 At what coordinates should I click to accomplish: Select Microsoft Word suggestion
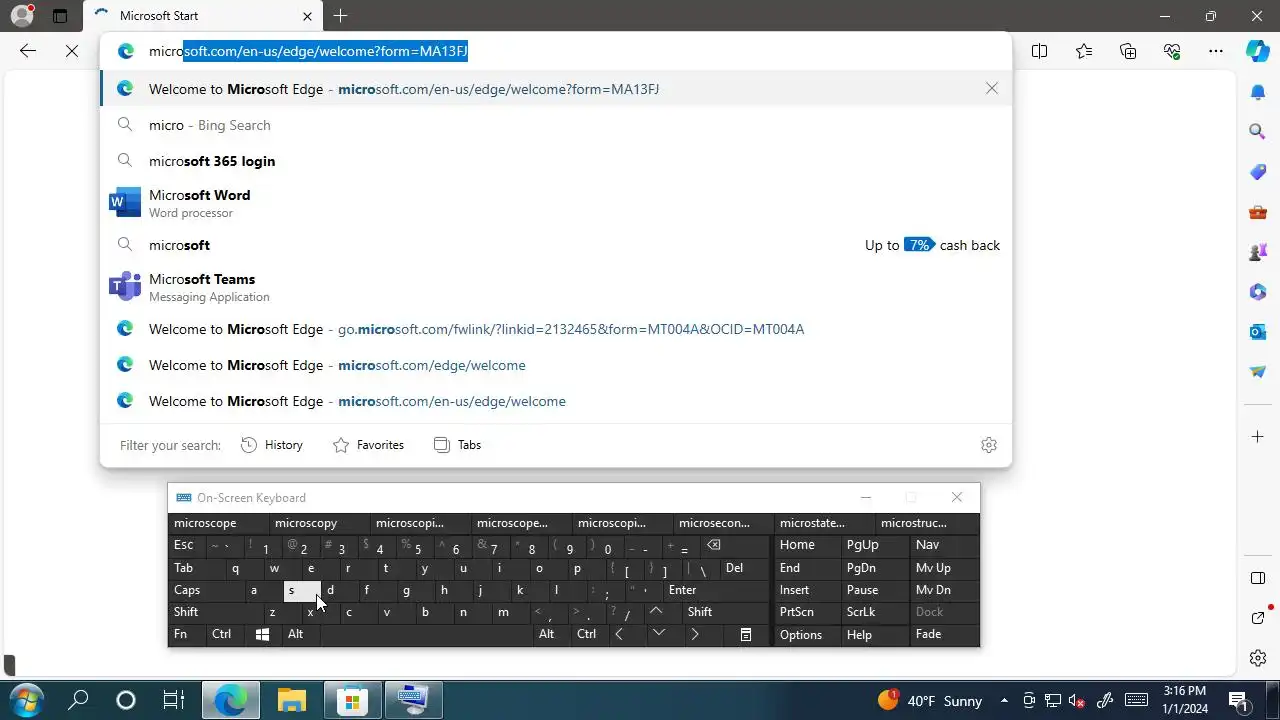(556, 203)
